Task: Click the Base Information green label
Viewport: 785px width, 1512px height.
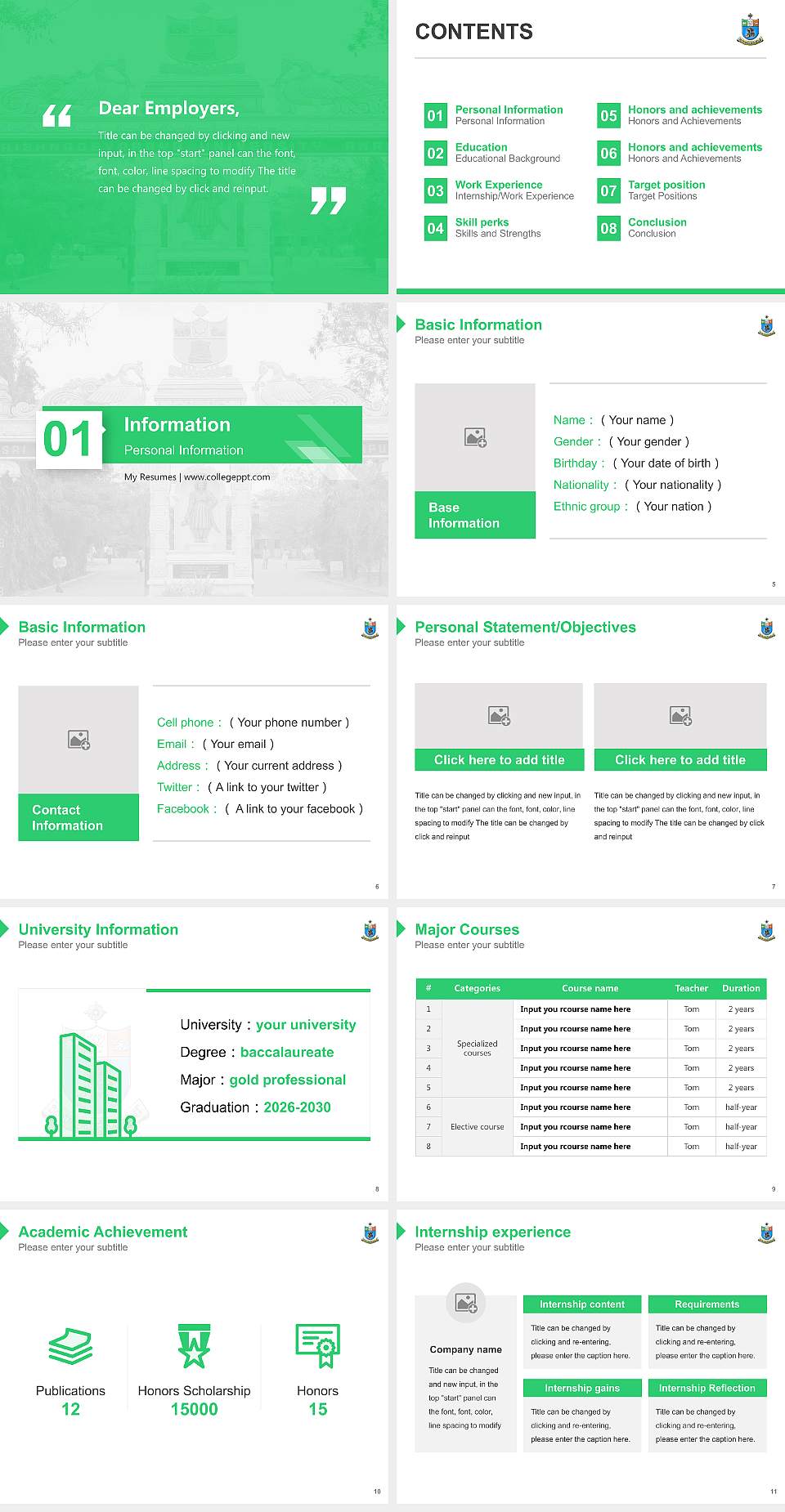Action: 475,515
